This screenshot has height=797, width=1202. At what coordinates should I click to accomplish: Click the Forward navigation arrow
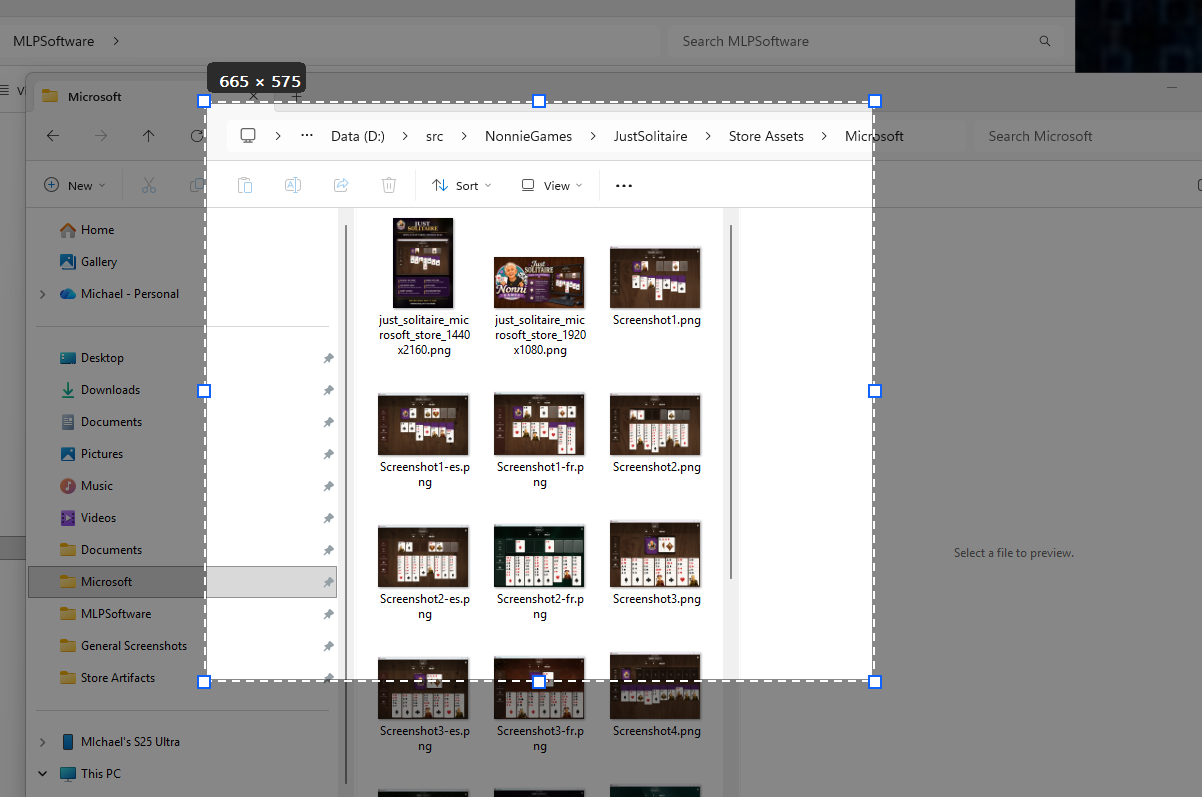click(x=101, y=136)
